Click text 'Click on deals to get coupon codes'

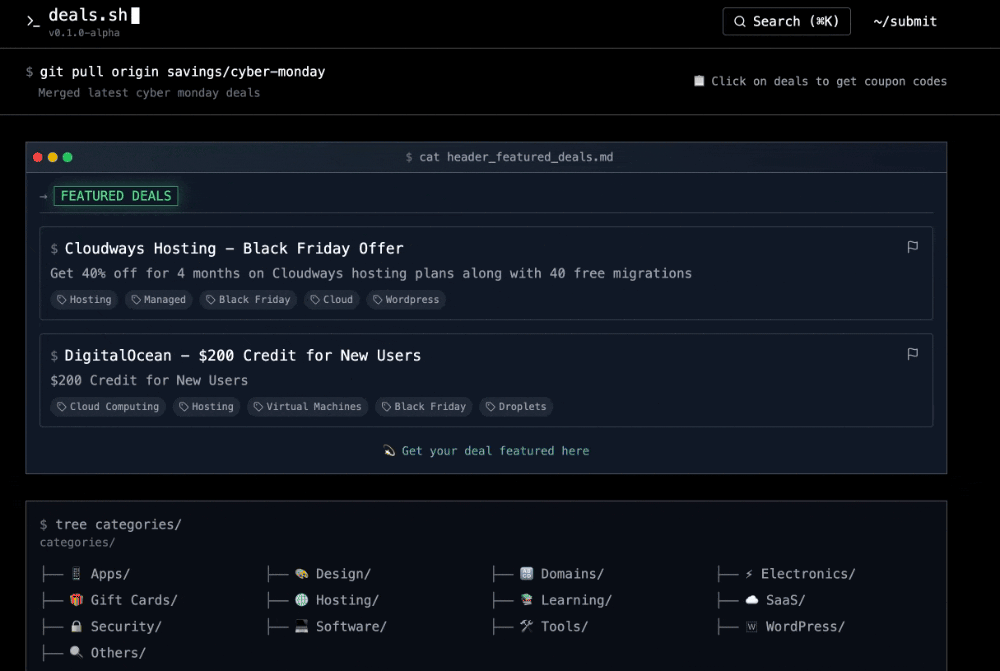tap(828, 81)
